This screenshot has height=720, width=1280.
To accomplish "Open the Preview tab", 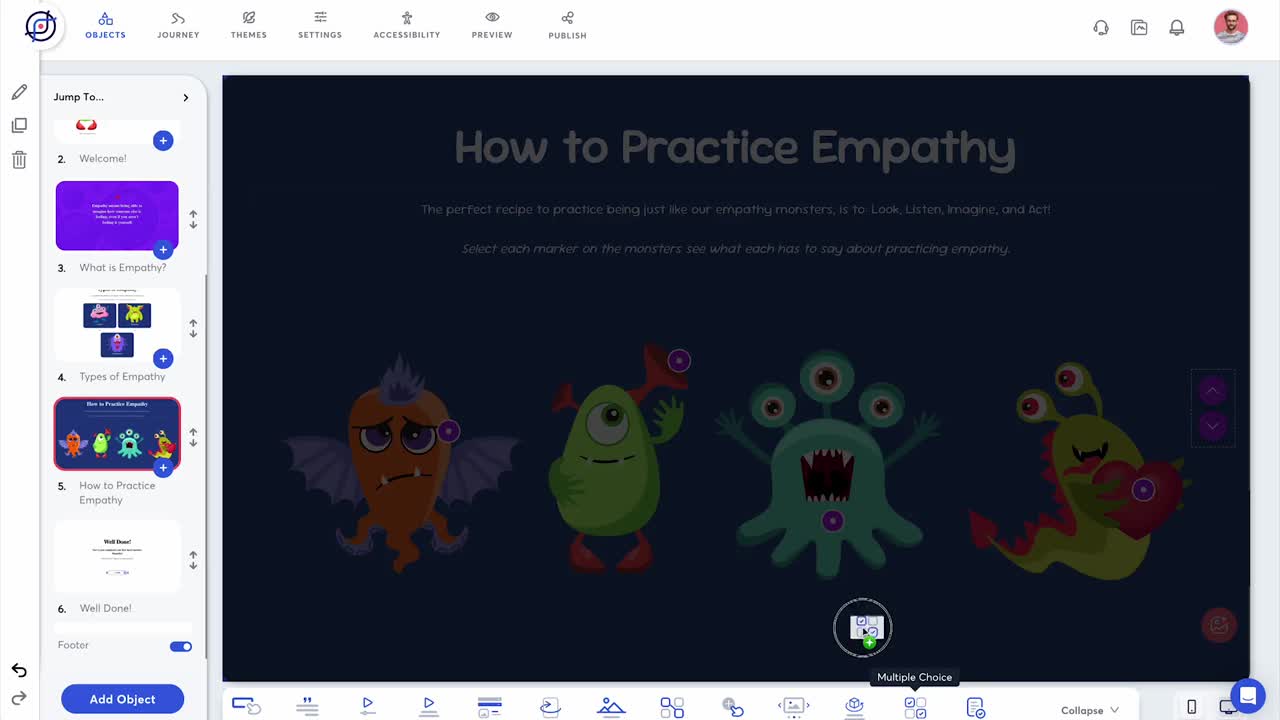I will pyautogui.click(x=492, y=25).
